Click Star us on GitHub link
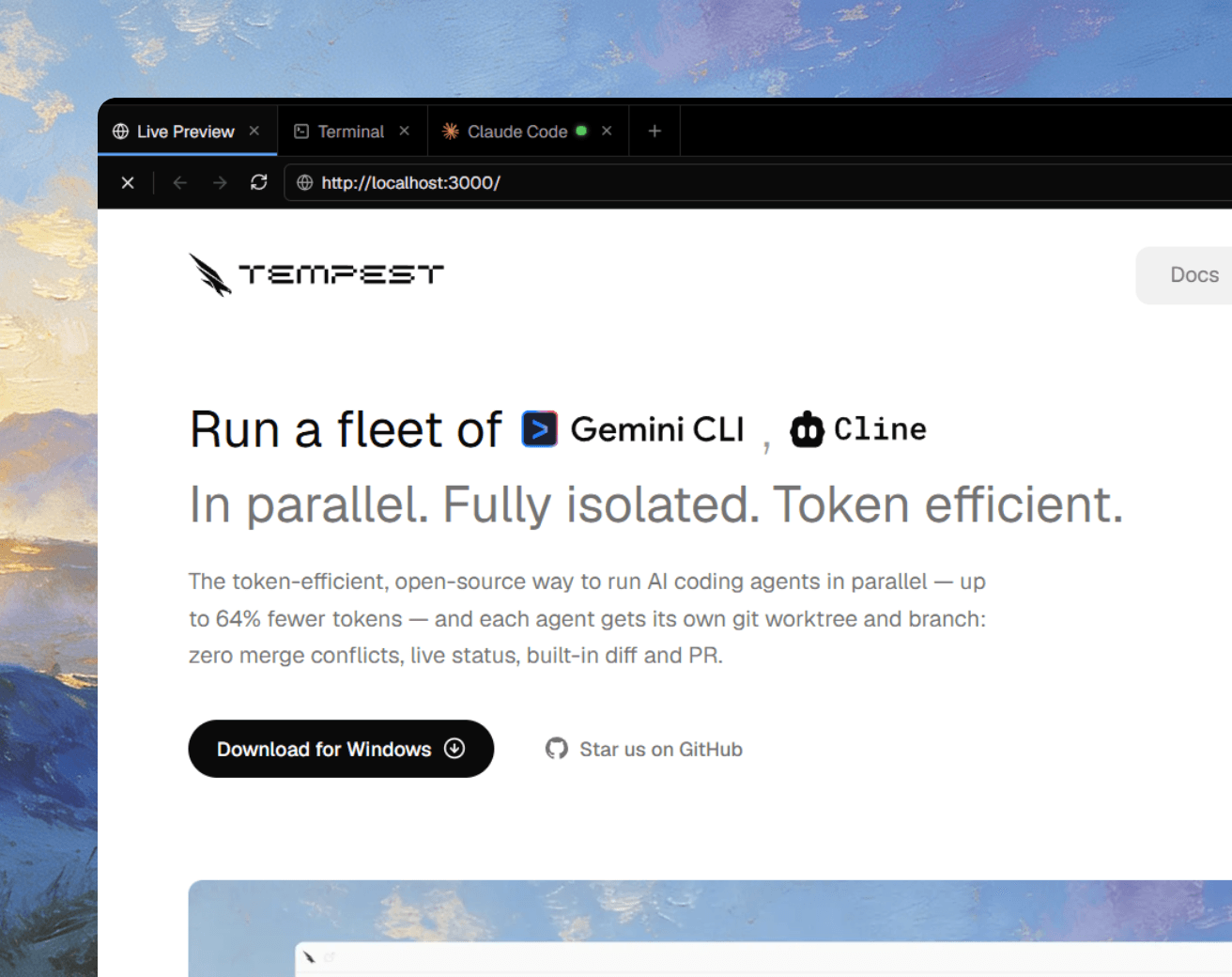This screenshot has width=1232, height=977. (644, 749)
